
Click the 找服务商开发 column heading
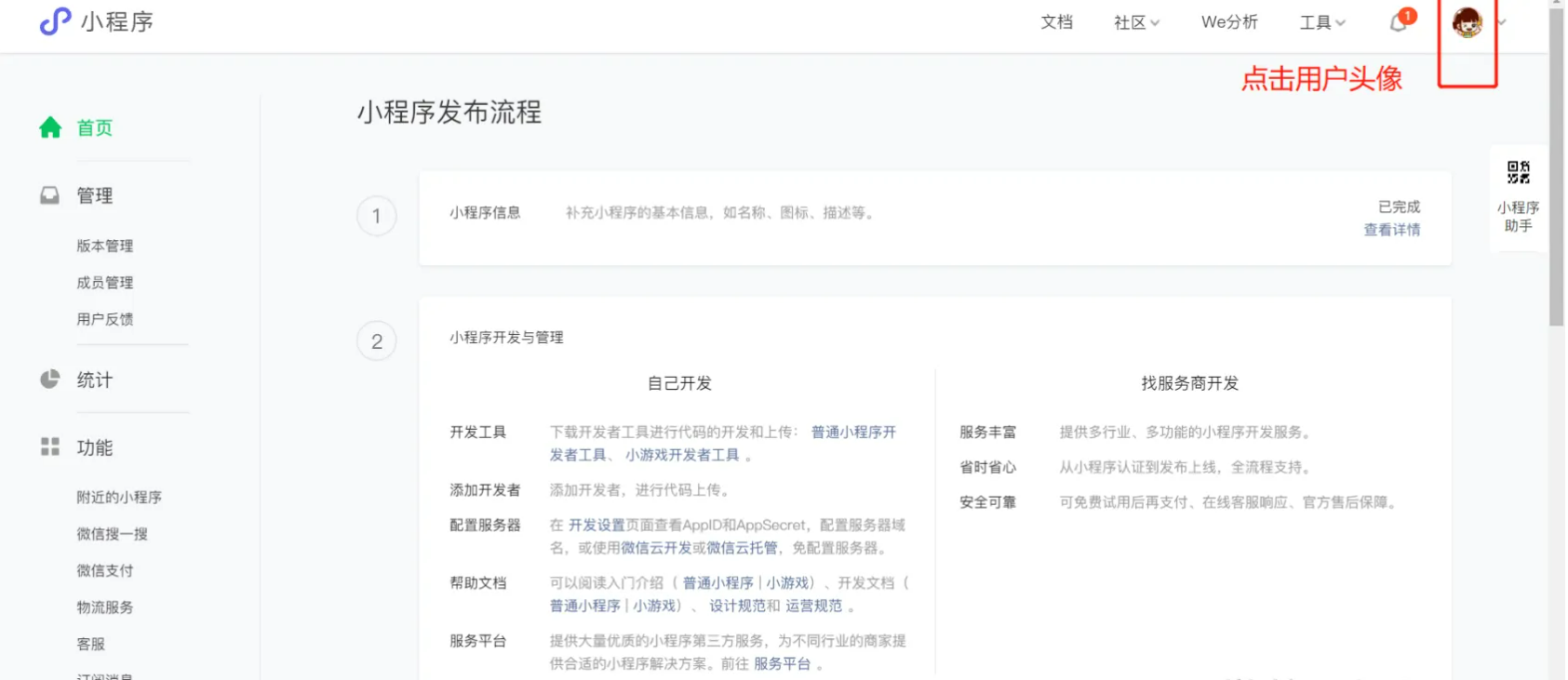point(1189,383)
